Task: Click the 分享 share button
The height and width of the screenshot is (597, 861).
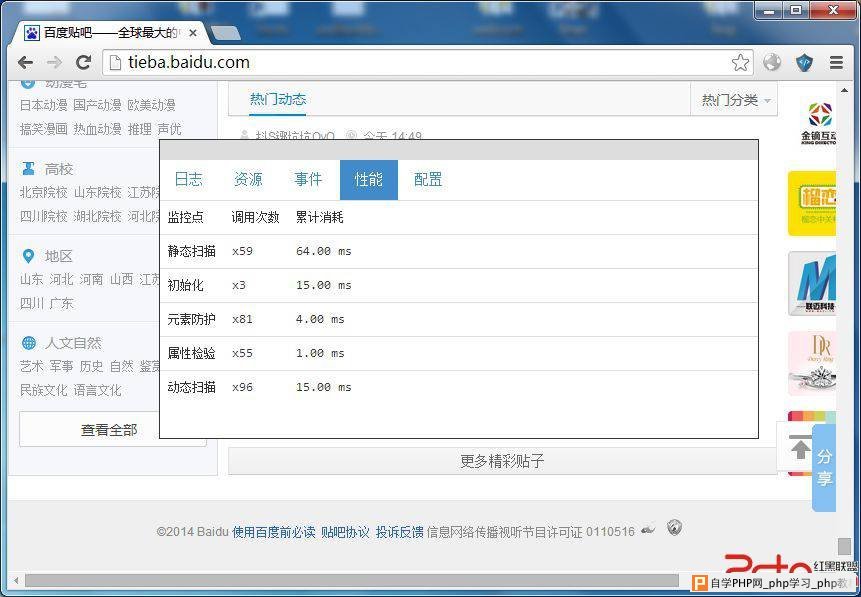Action: tap(824, 467)
